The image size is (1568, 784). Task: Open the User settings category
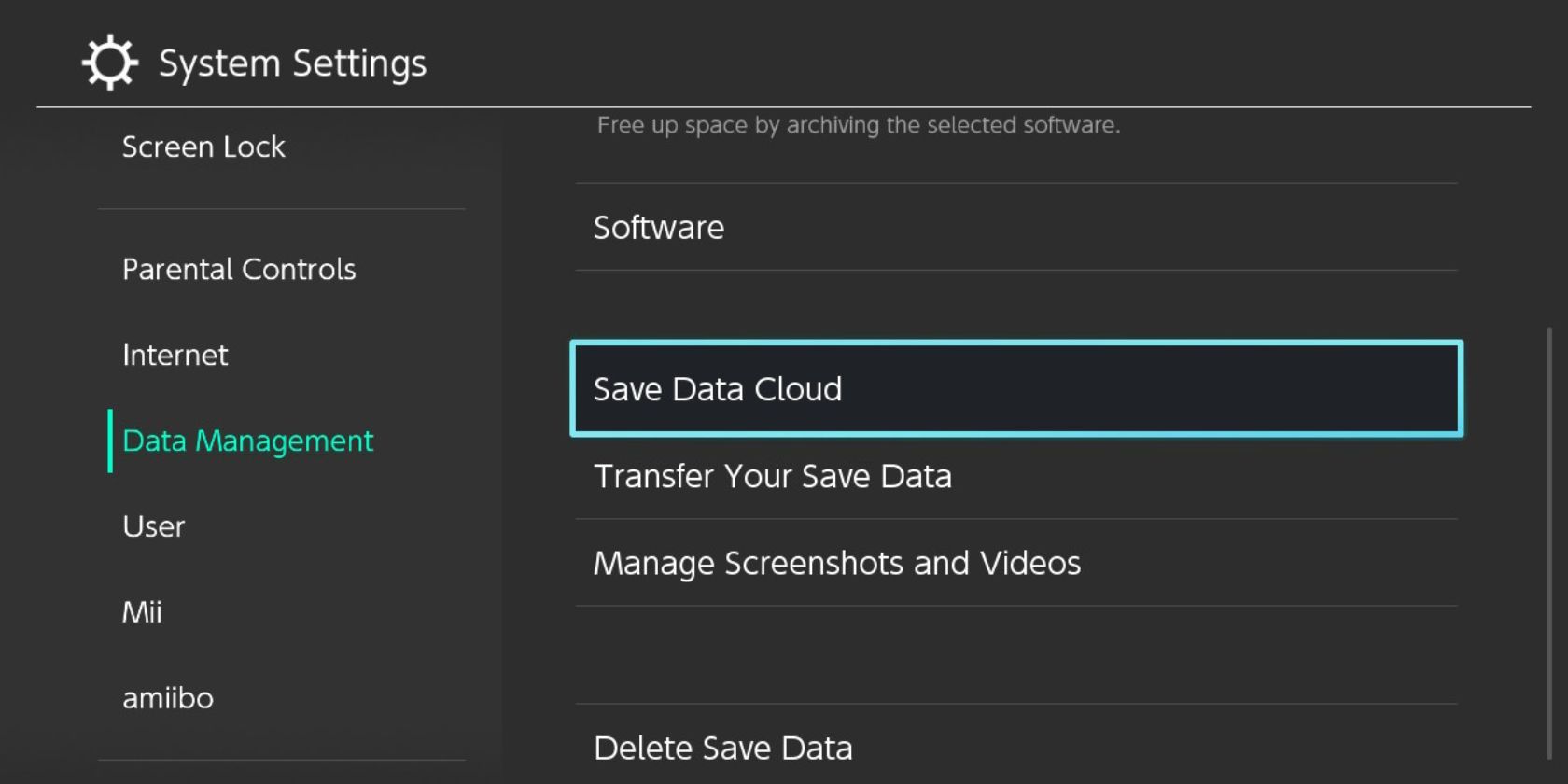[x=154, y=526]
